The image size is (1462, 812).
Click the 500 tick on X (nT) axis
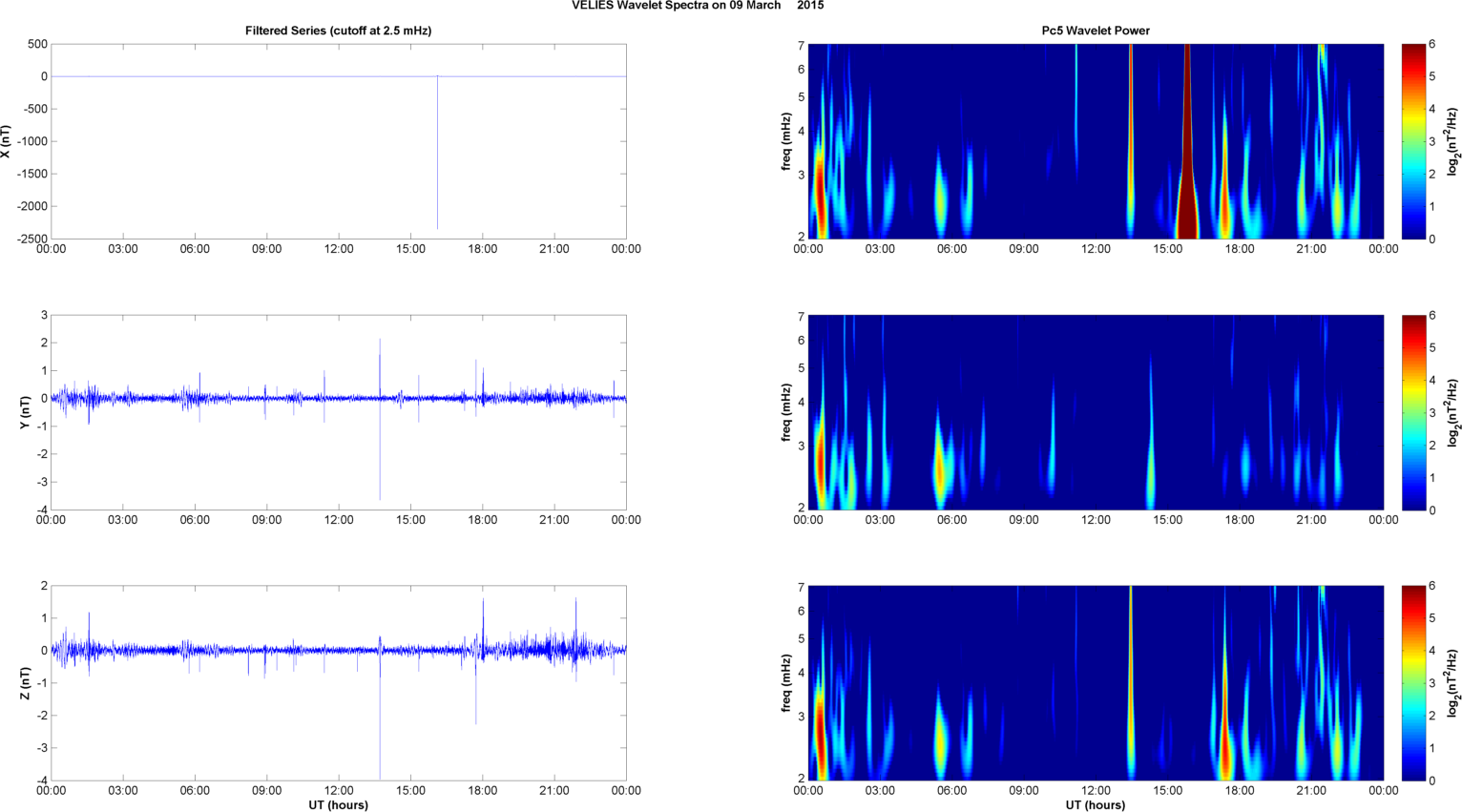[x=37, y=44]
